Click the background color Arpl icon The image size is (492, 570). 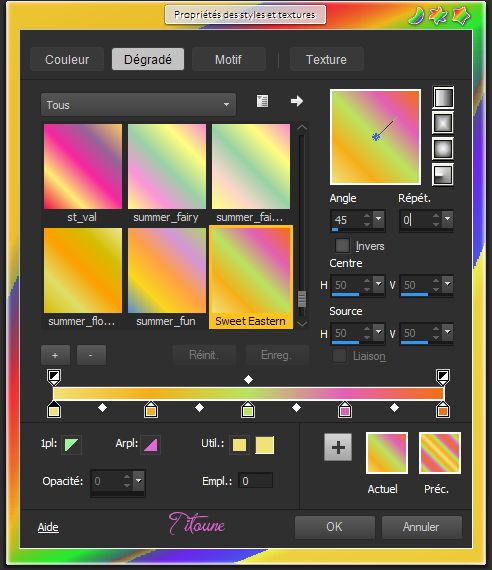[x=150, y=444]
